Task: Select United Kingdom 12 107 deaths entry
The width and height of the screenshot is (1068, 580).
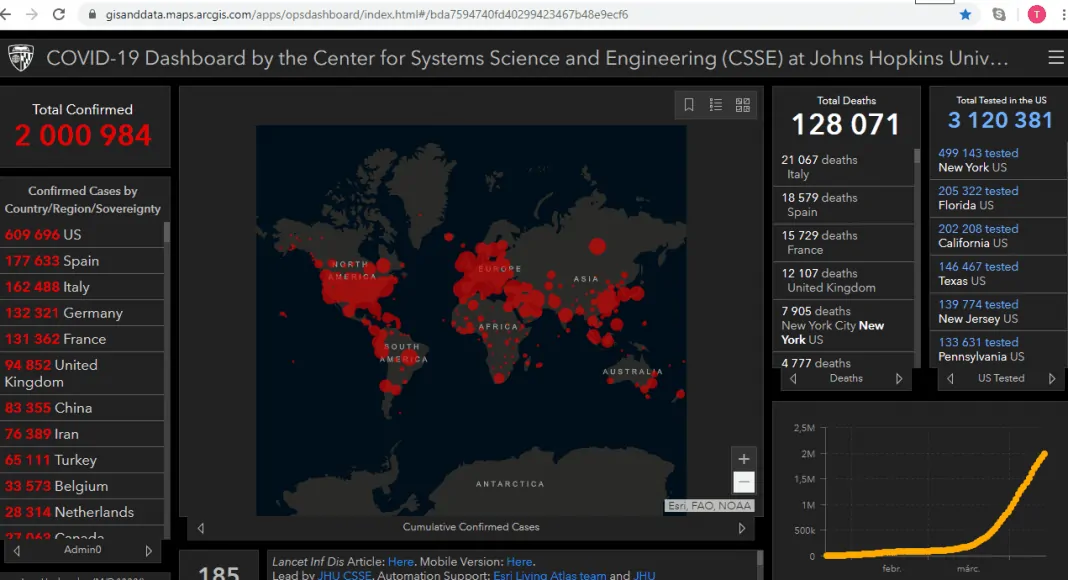Action: [843, 280]
